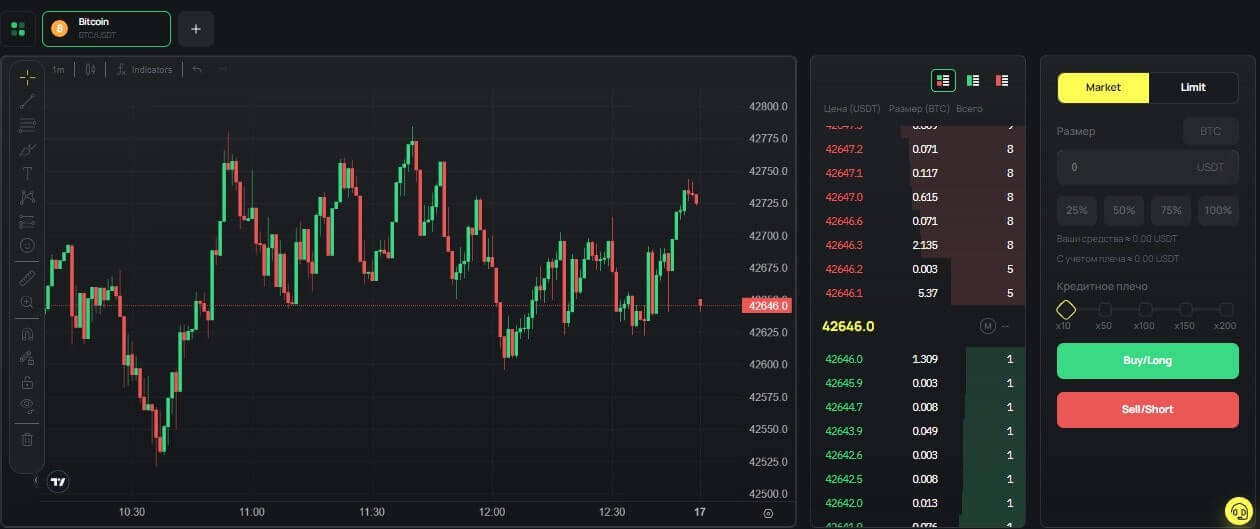Set leverage slider to x100
Viewport: 1260px width, 529px height.
coord(1145,310)
